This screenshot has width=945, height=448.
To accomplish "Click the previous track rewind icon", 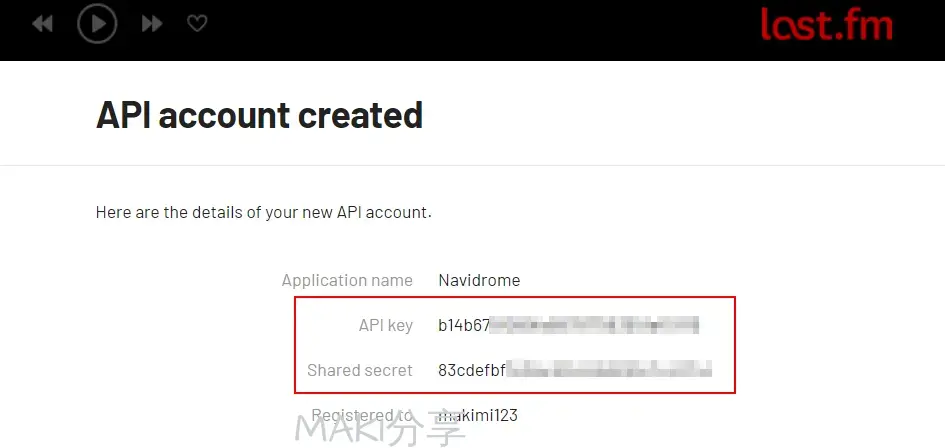I will (42, 24).
